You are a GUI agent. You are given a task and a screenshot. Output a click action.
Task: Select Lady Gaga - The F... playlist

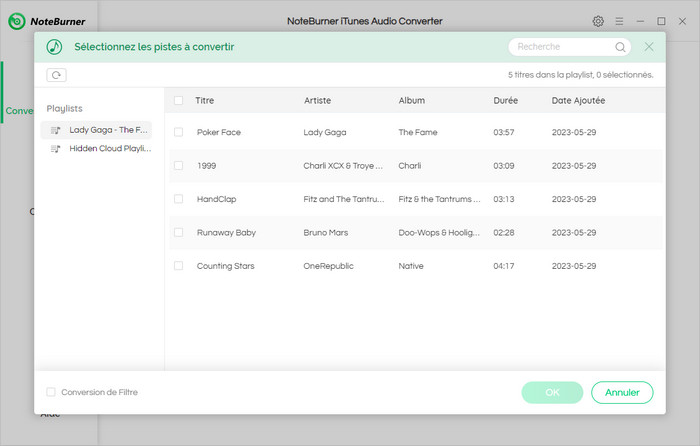(x=96, y=130)
